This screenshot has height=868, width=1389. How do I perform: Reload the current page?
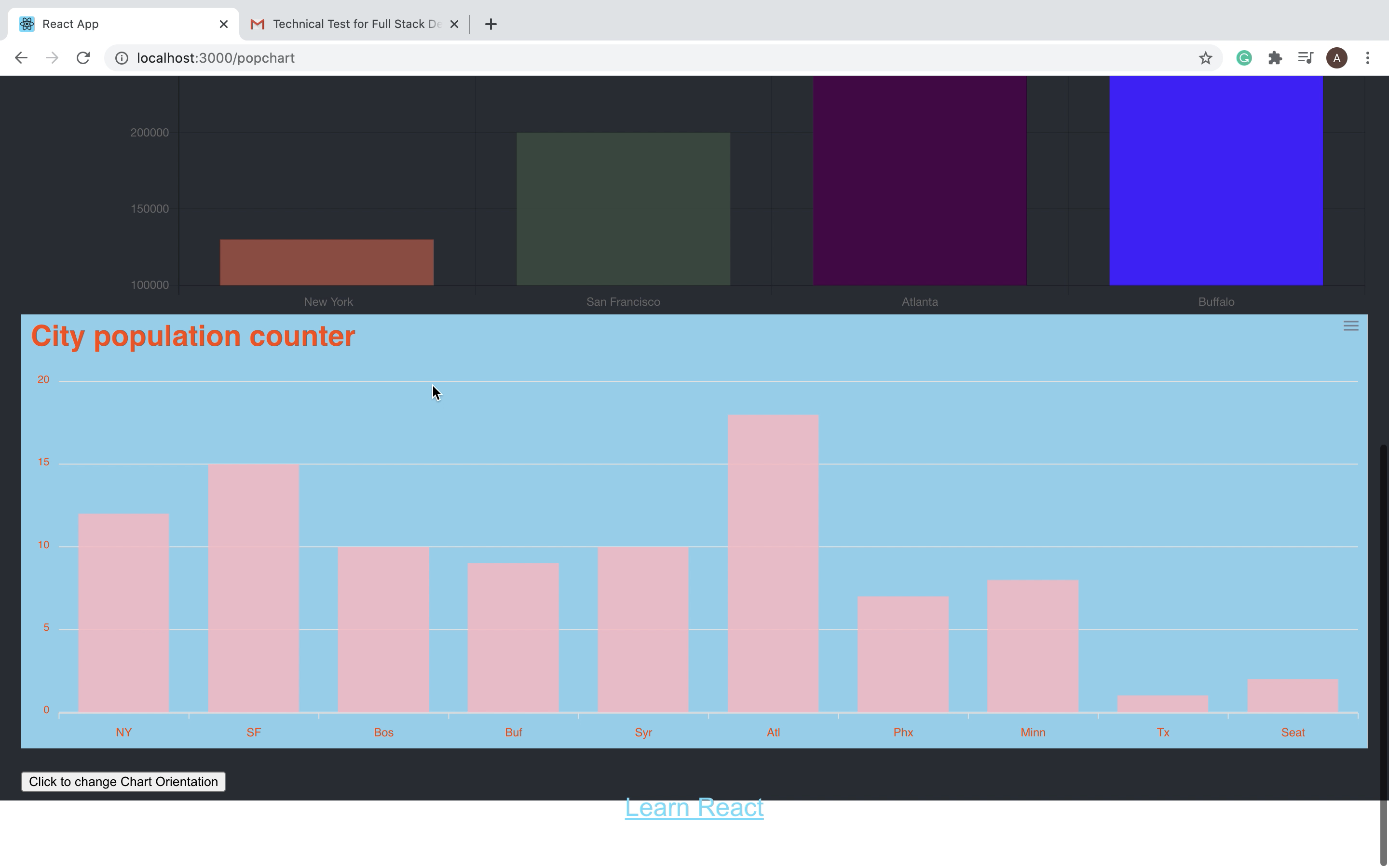[x=83, y=57]
